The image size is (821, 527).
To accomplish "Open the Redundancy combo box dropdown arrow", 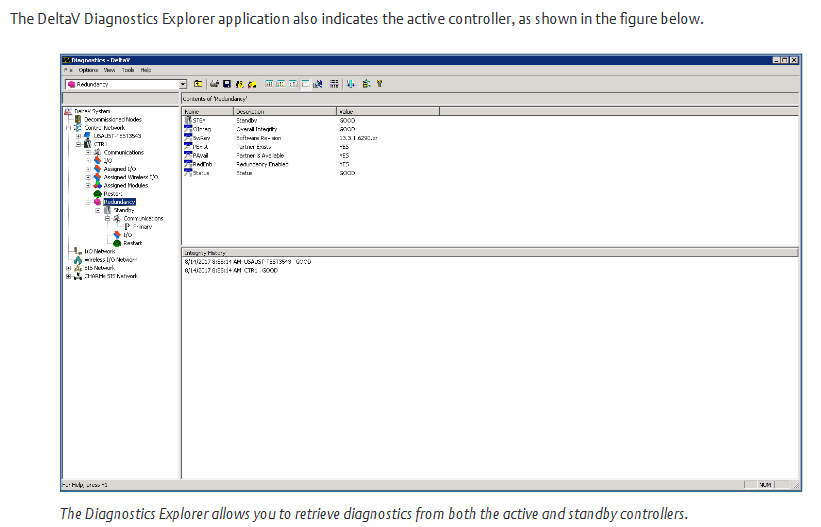I will [183, 84].
